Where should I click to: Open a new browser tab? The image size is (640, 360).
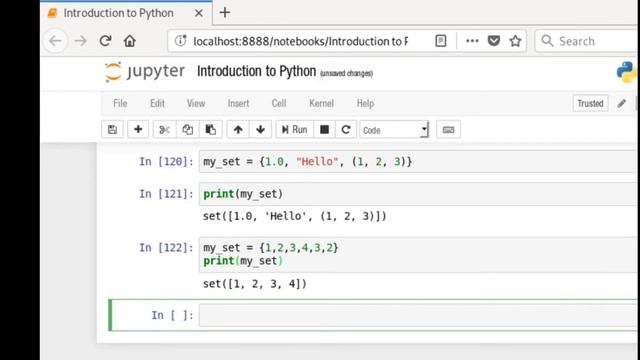coord(225,13)
